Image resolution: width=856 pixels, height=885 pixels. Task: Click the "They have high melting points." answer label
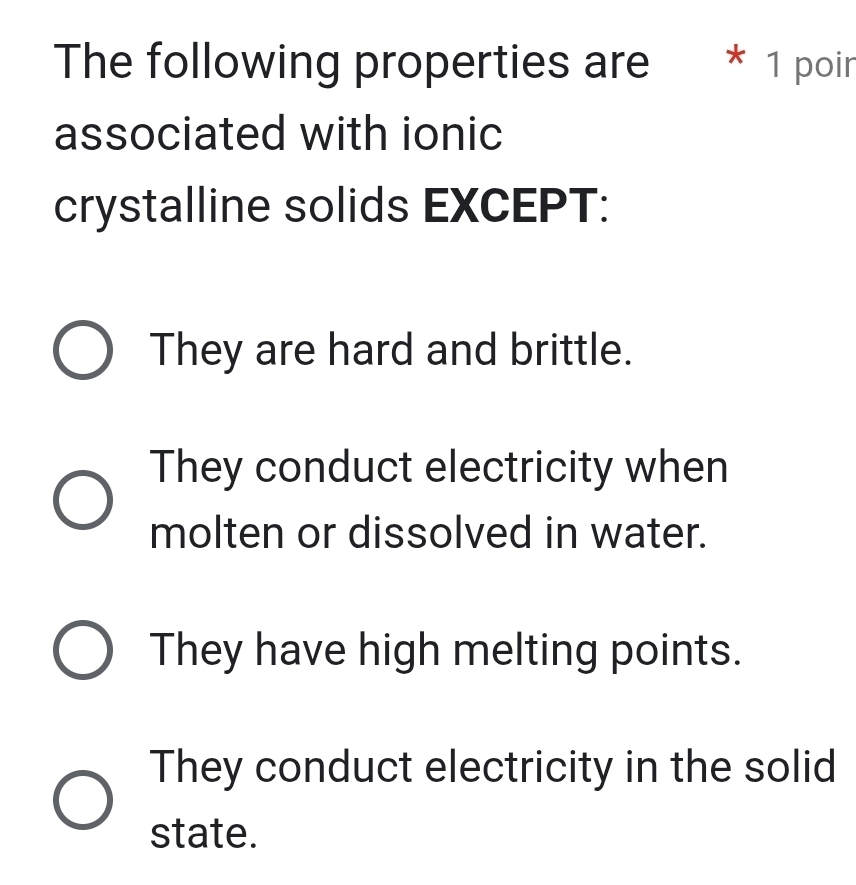coord(446,651)
